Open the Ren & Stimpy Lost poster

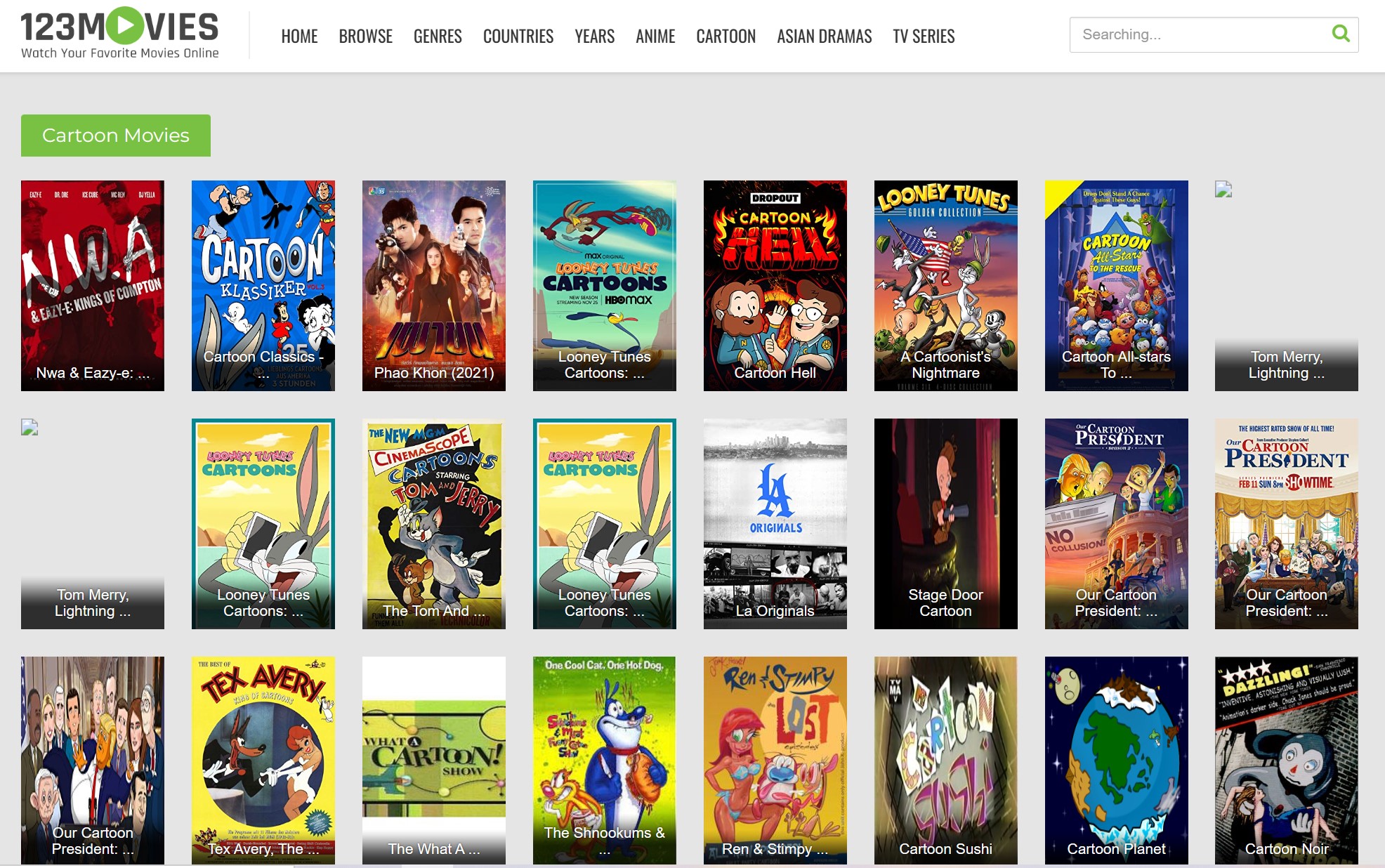tap(775, 761)
